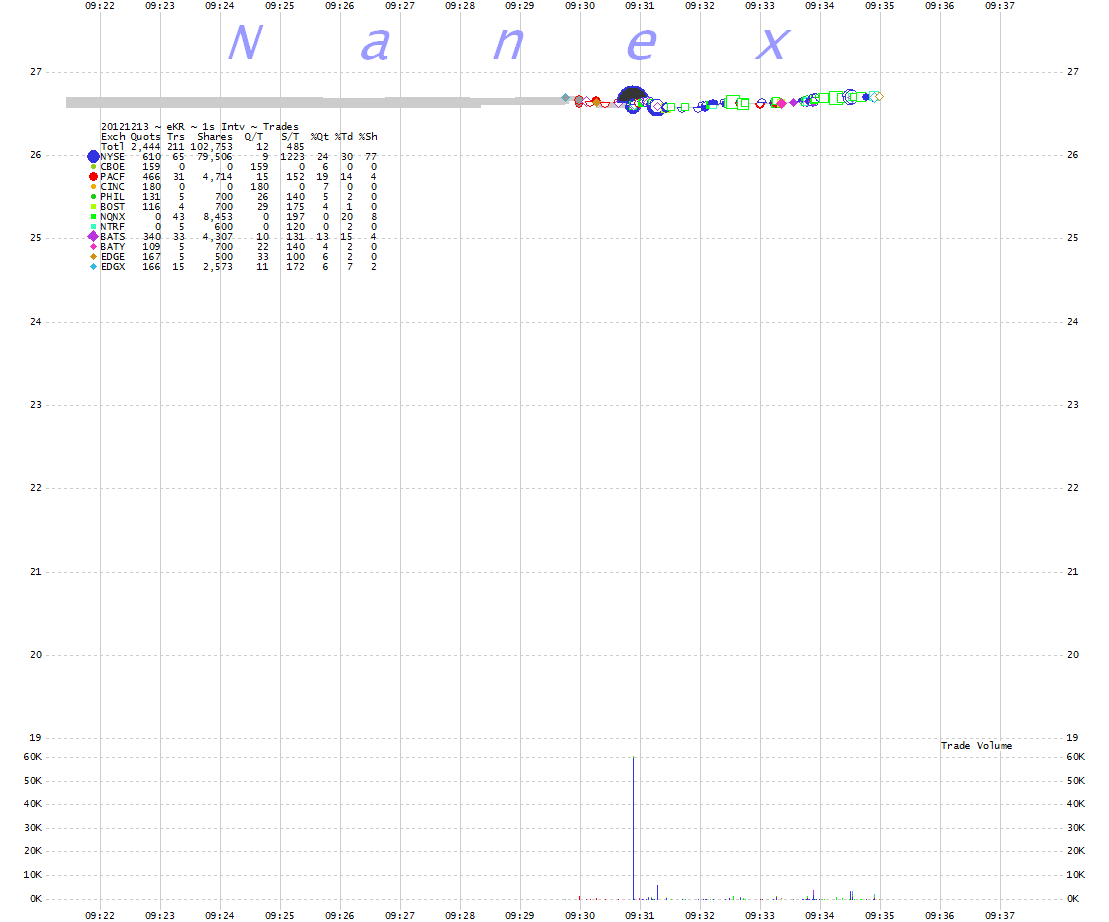Click the 'NYSE' exchange label

coord(112,156)
